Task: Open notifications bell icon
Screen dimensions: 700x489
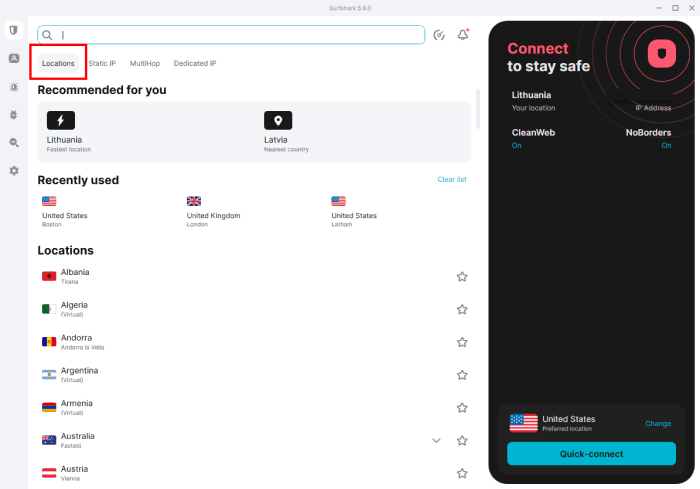Action: click(x=463, y=35)
